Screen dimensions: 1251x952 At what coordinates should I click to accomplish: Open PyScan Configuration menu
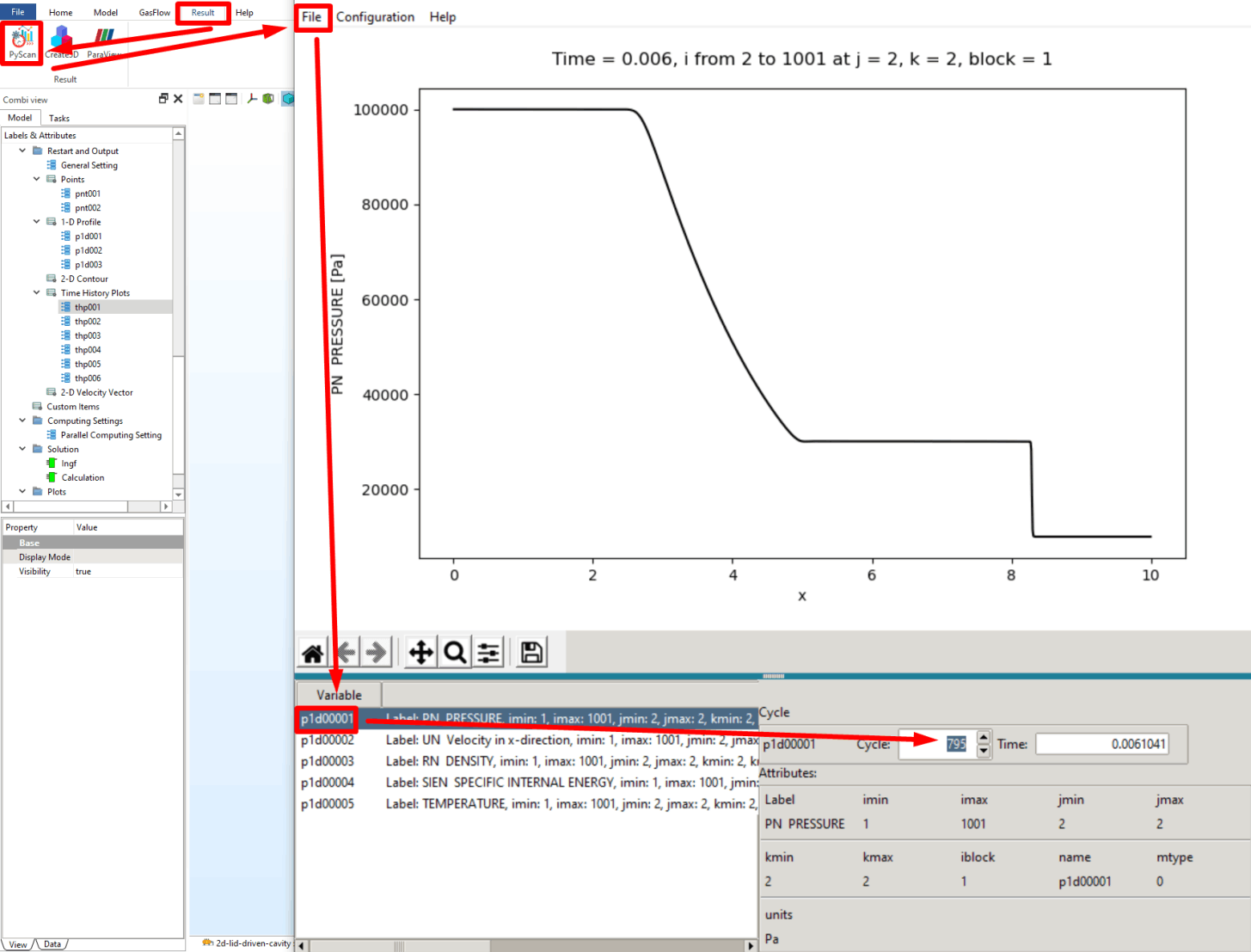coord(375,17)
